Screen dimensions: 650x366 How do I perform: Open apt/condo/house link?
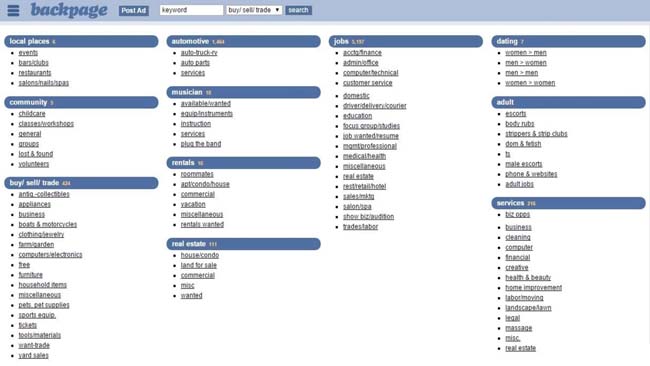pyautogui.click(x=205, y=184)
